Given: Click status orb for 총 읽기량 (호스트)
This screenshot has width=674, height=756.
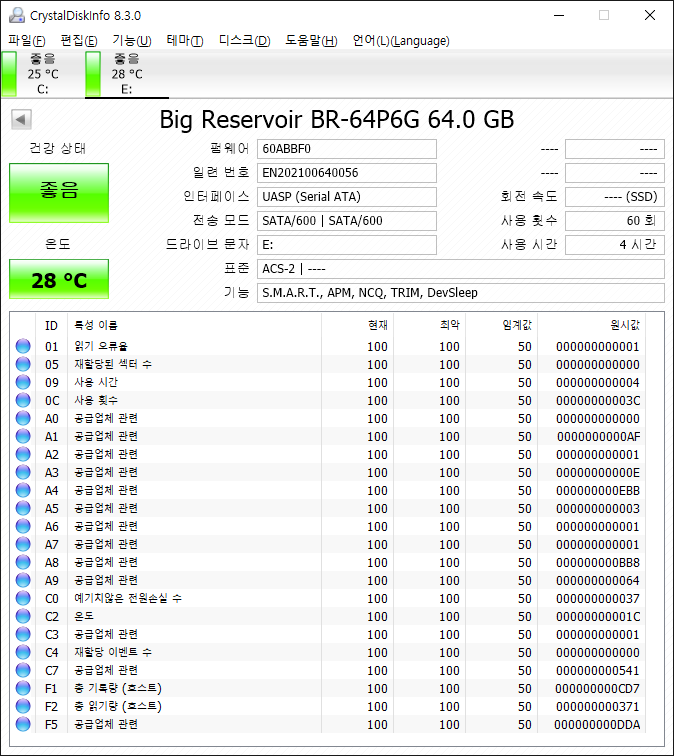Looking at the screenshot, I should click(23, 707).
